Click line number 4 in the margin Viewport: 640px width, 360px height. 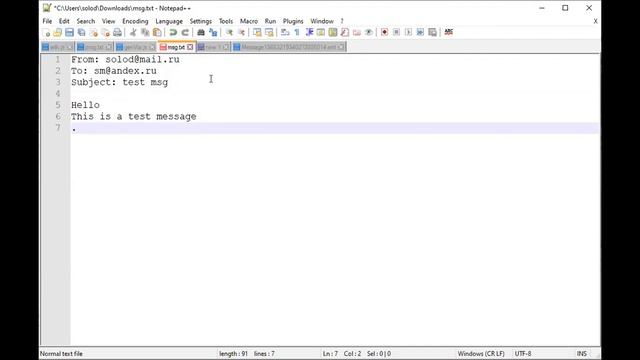pyautogui.click(x=58, y=94)
